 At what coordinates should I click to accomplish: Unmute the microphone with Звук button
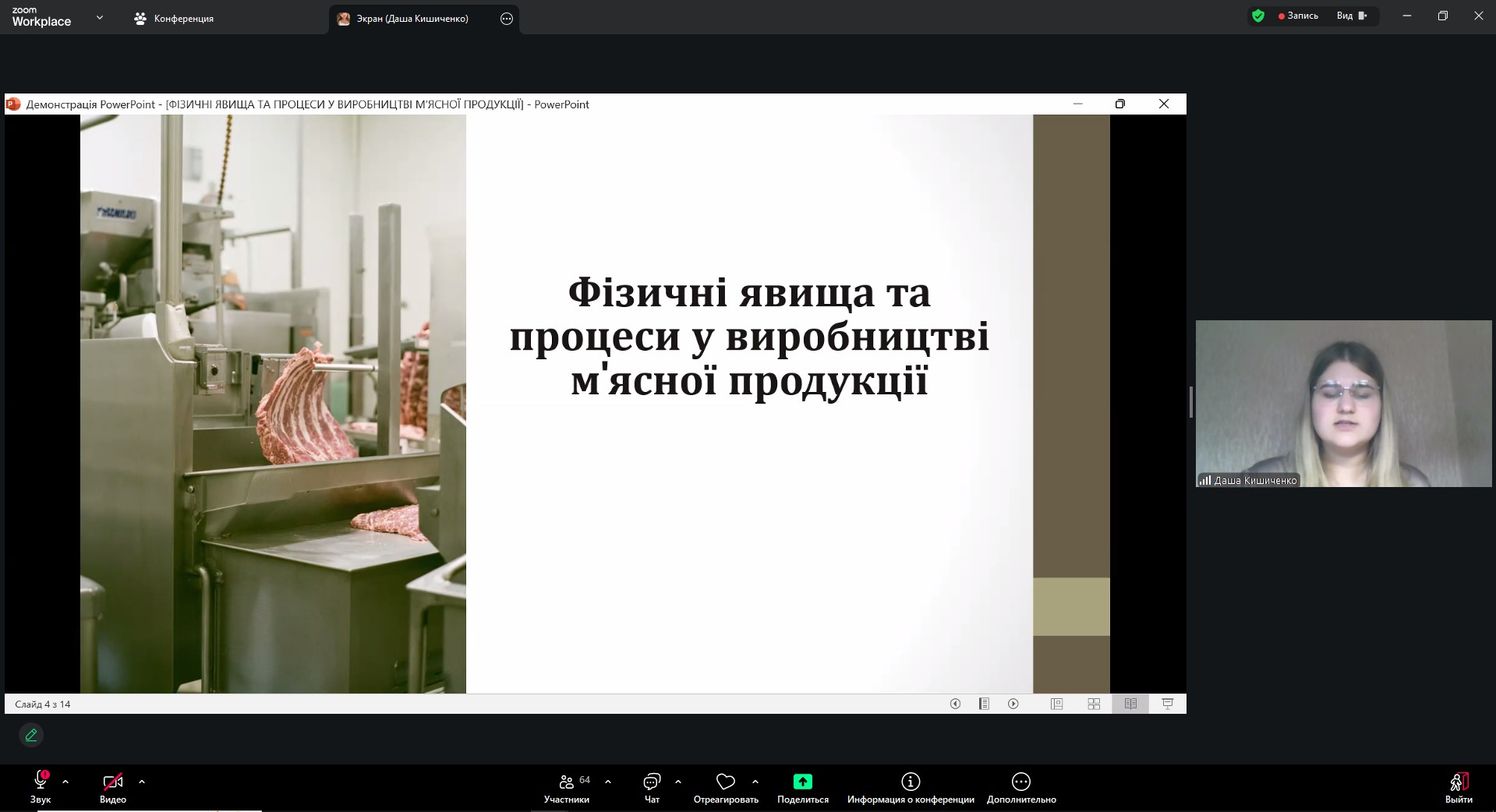coord(41,787)
